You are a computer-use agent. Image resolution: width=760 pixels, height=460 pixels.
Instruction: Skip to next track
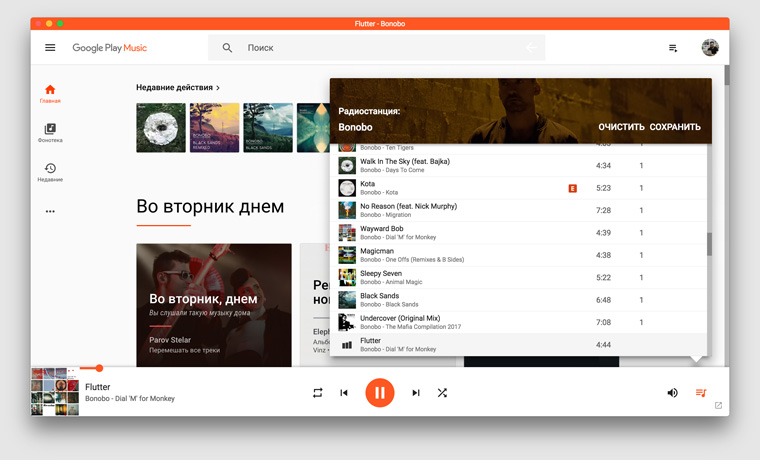[415, 393]
